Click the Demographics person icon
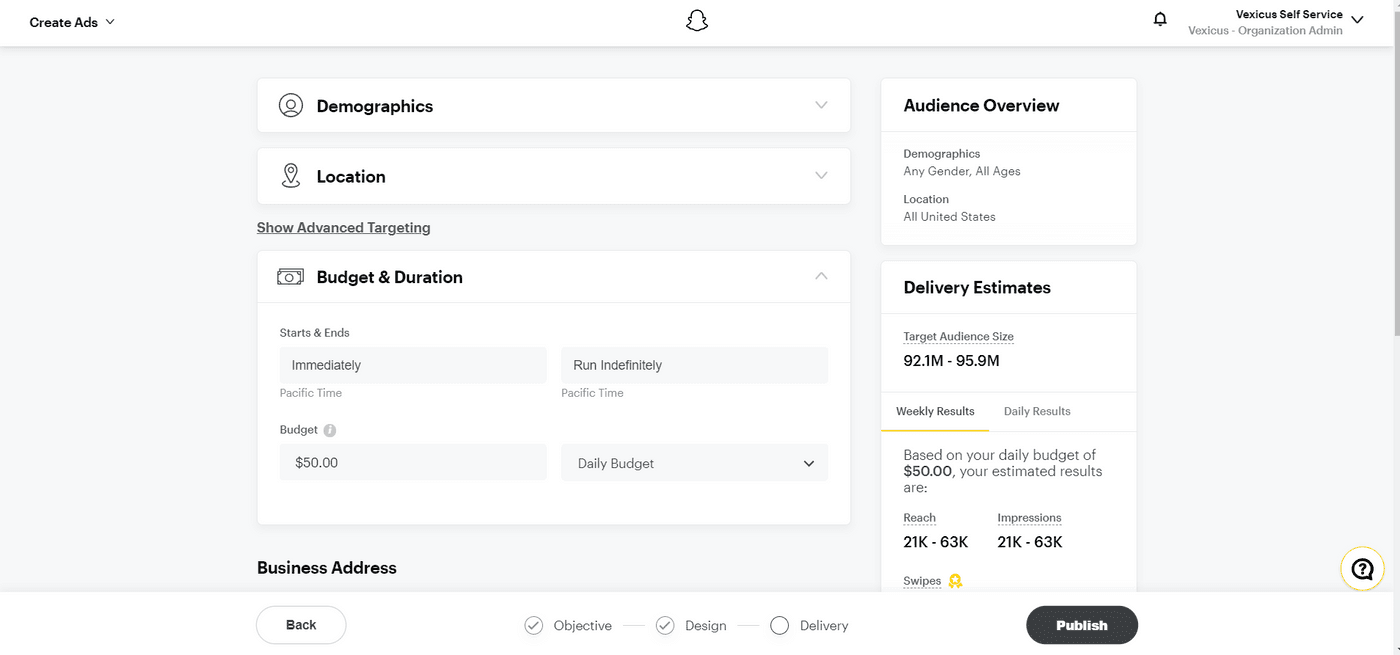This screenshot has height=655, width=1400. (x=291, y=106)
